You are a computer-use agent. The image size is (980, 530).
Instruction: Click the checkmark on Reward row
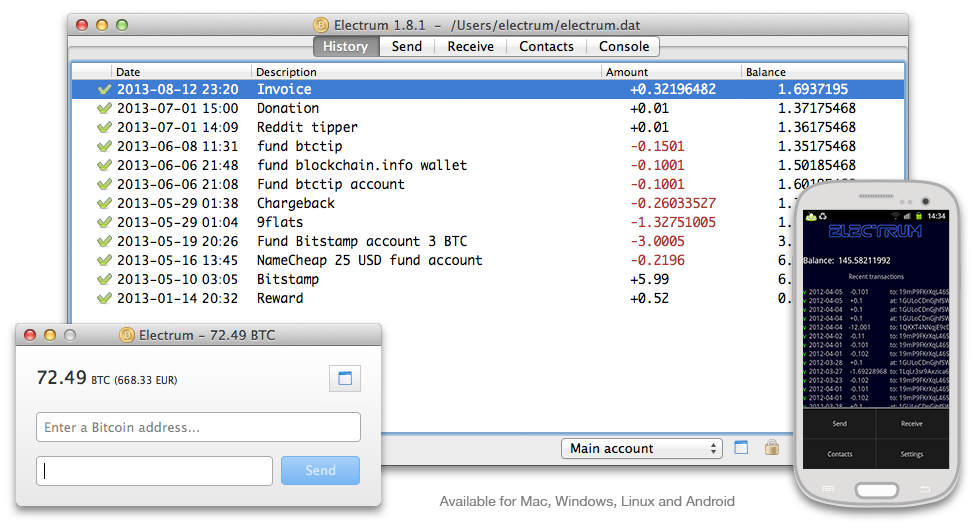[x=104, y=298]
